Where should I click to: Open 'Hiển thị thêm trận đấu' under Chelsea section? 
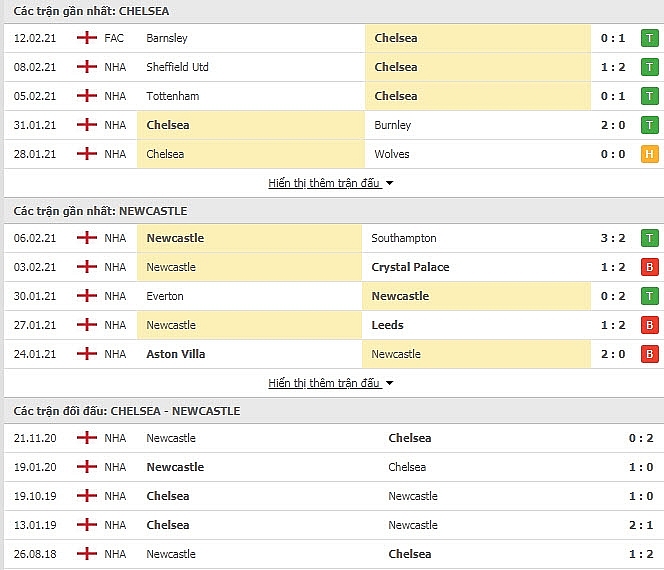tap(324, 183)
